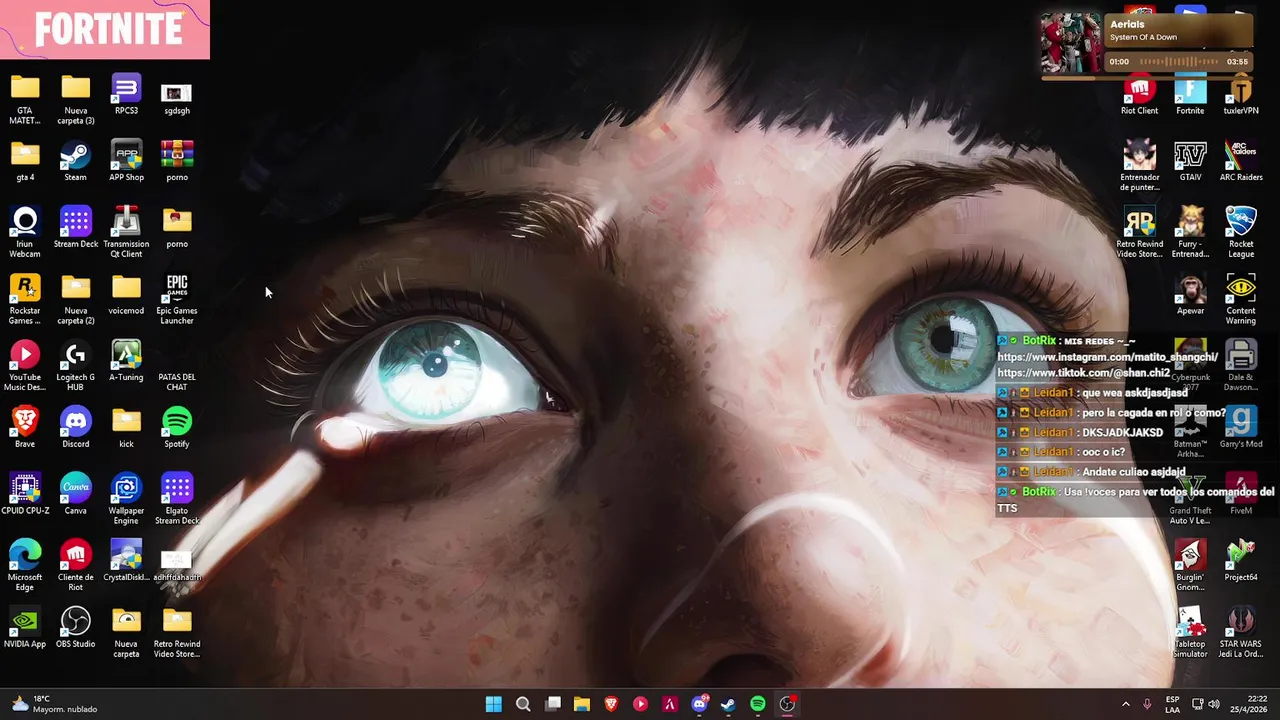Viewport: 1280px width, 720px height.
Task: Select the Burglin' Gnomes icon
Action: click(x=1190, y=566)
